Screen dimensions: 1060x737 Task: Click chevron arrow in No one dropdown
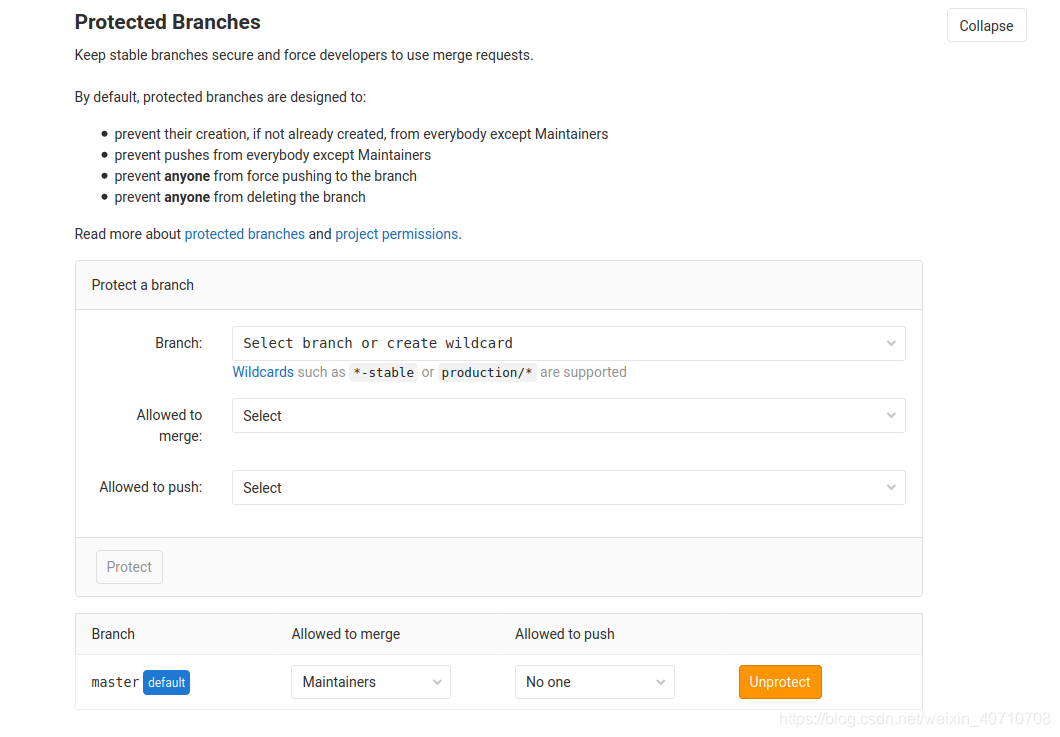tap(660, 682)
